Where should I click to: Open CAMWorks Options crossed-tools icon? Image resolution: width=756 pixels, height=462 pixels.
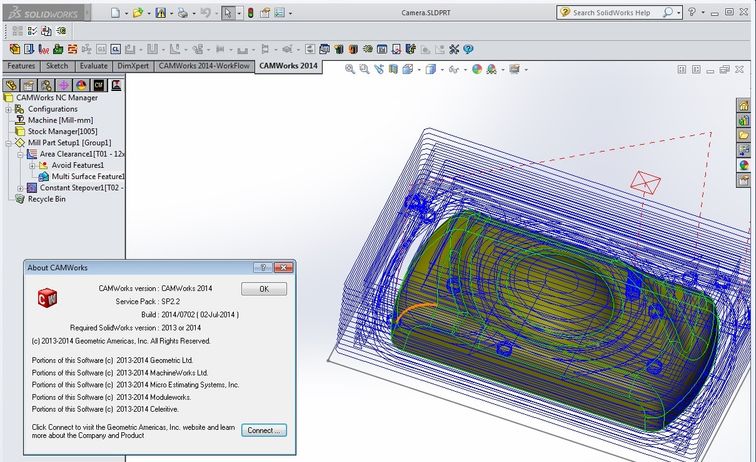coord(454,49)
